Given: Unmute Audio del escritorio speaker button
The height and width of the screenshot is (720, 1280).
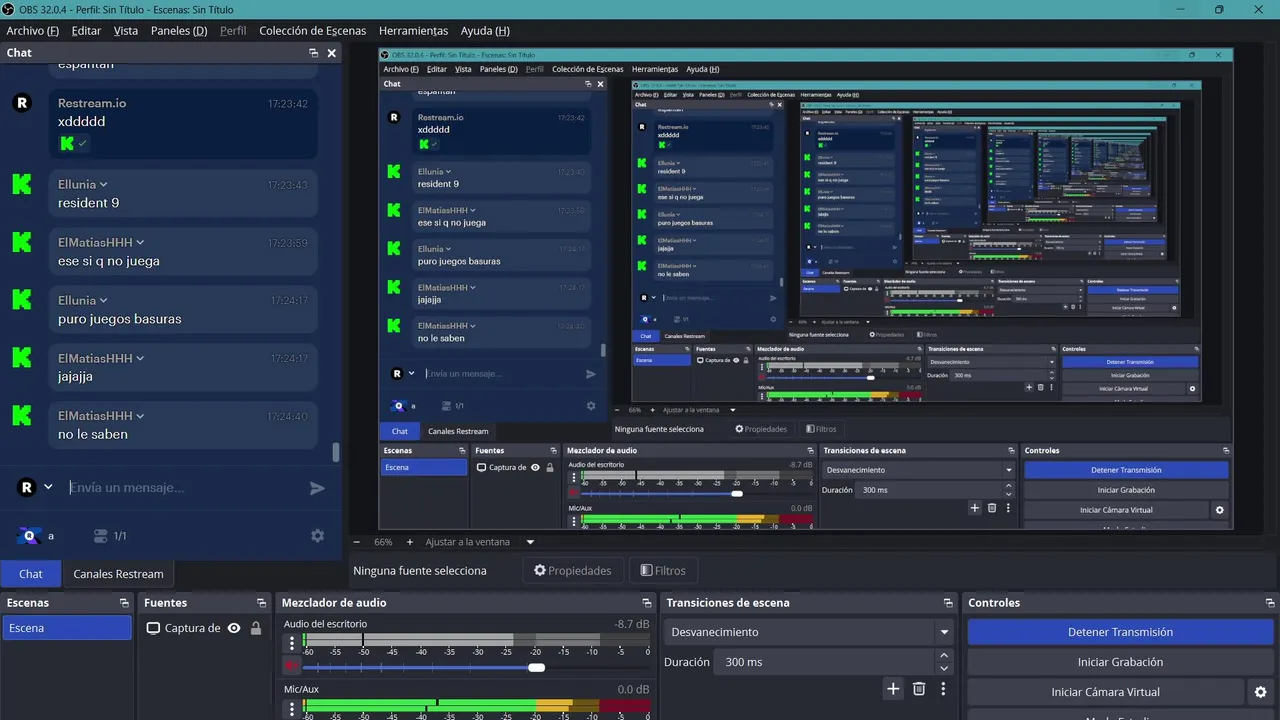Looking at the screenshot, I should point(292,666).
